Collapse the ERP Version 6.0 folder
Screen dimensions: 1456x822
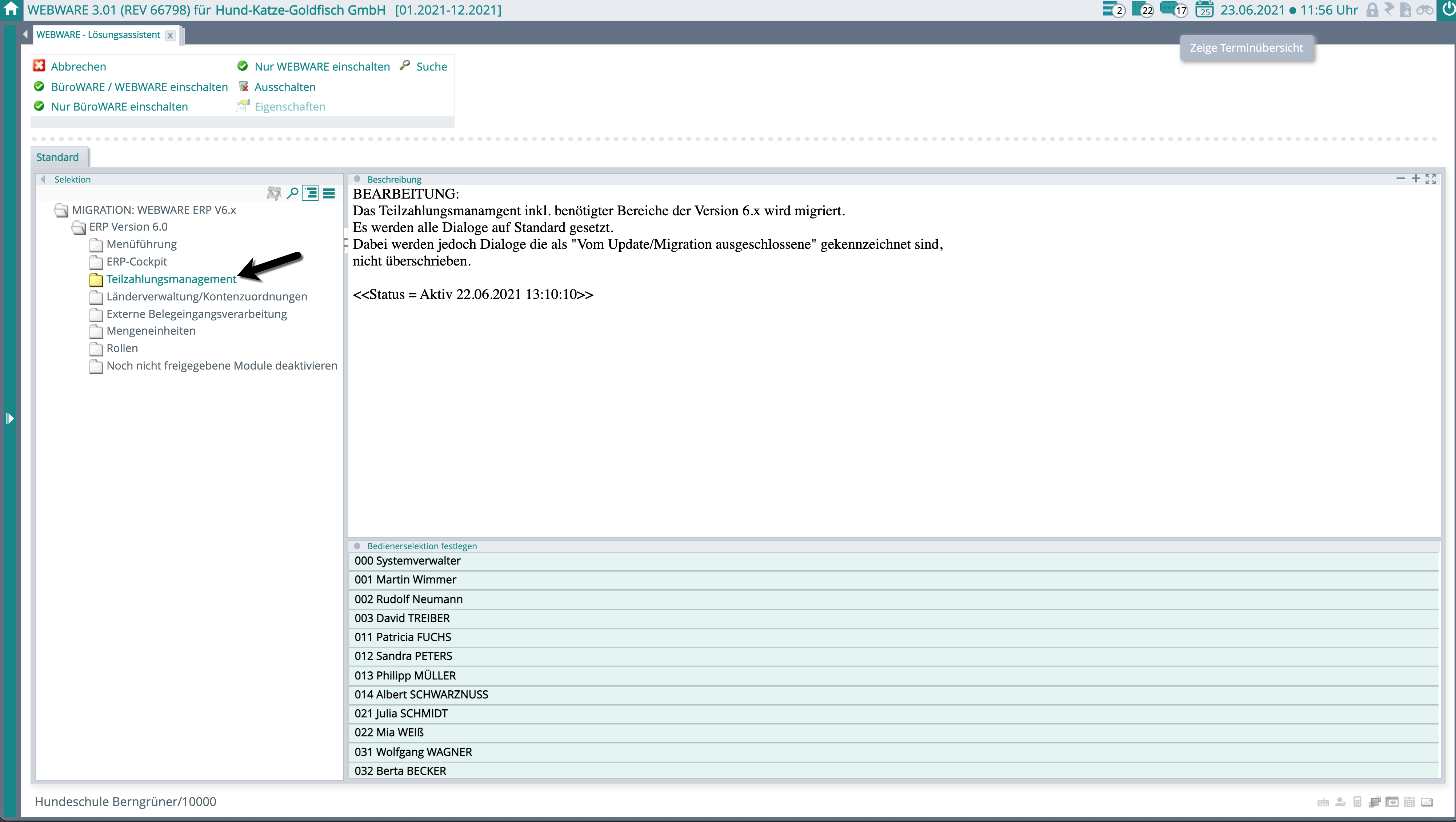[79, 227]
